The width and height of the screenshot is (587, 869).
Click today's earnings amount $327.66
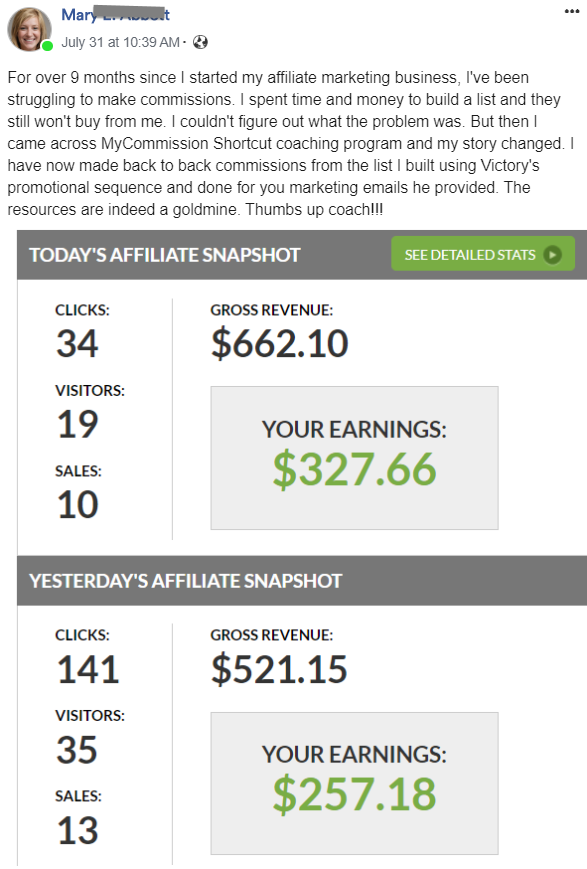tap(355, 469)
